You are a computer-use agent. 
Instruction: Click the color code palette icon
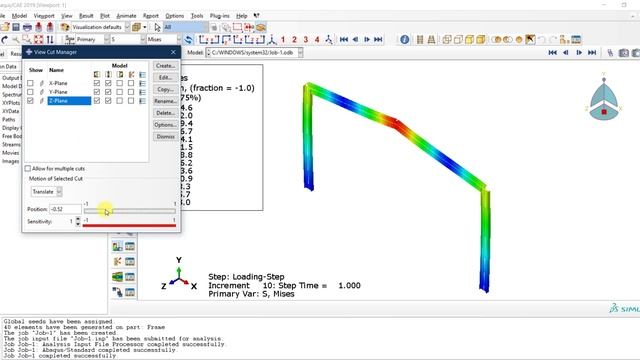click(64, 27)
